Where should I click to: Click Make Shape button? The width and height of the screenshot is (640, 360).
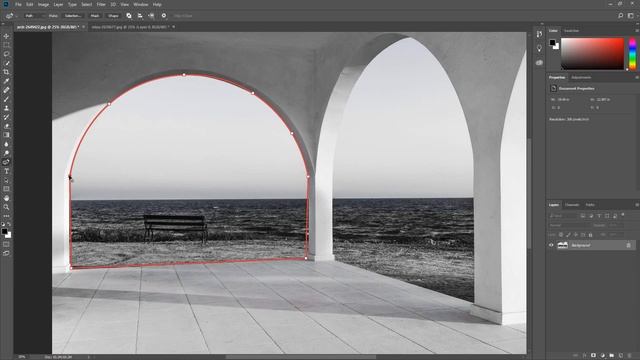(x=113, y=16)
